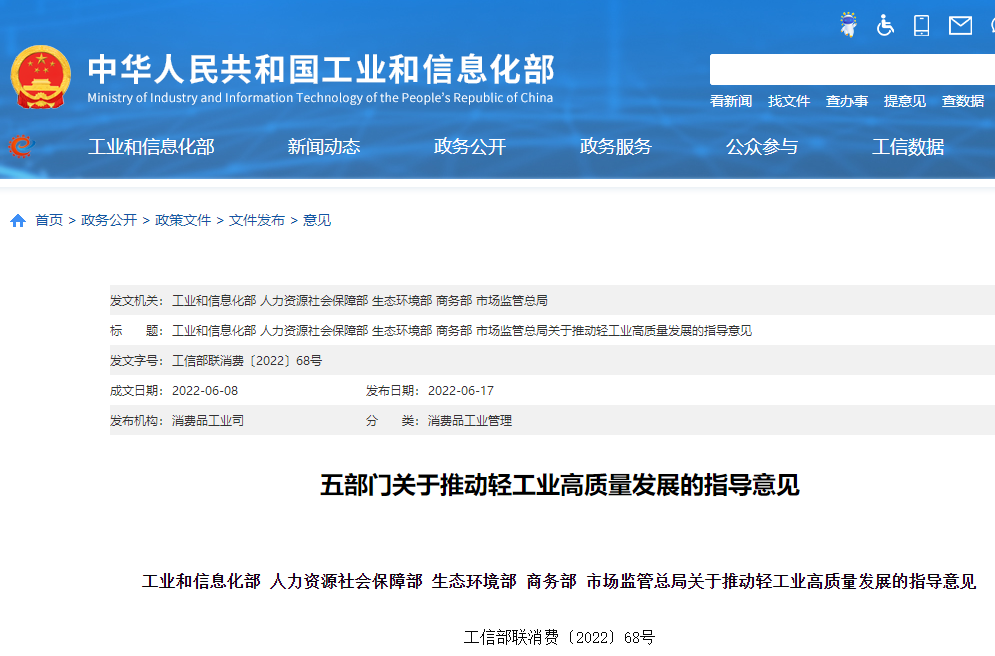
Task: Open the mobile phone version icon
Action: pyautogui.click(x=921, y=25)
